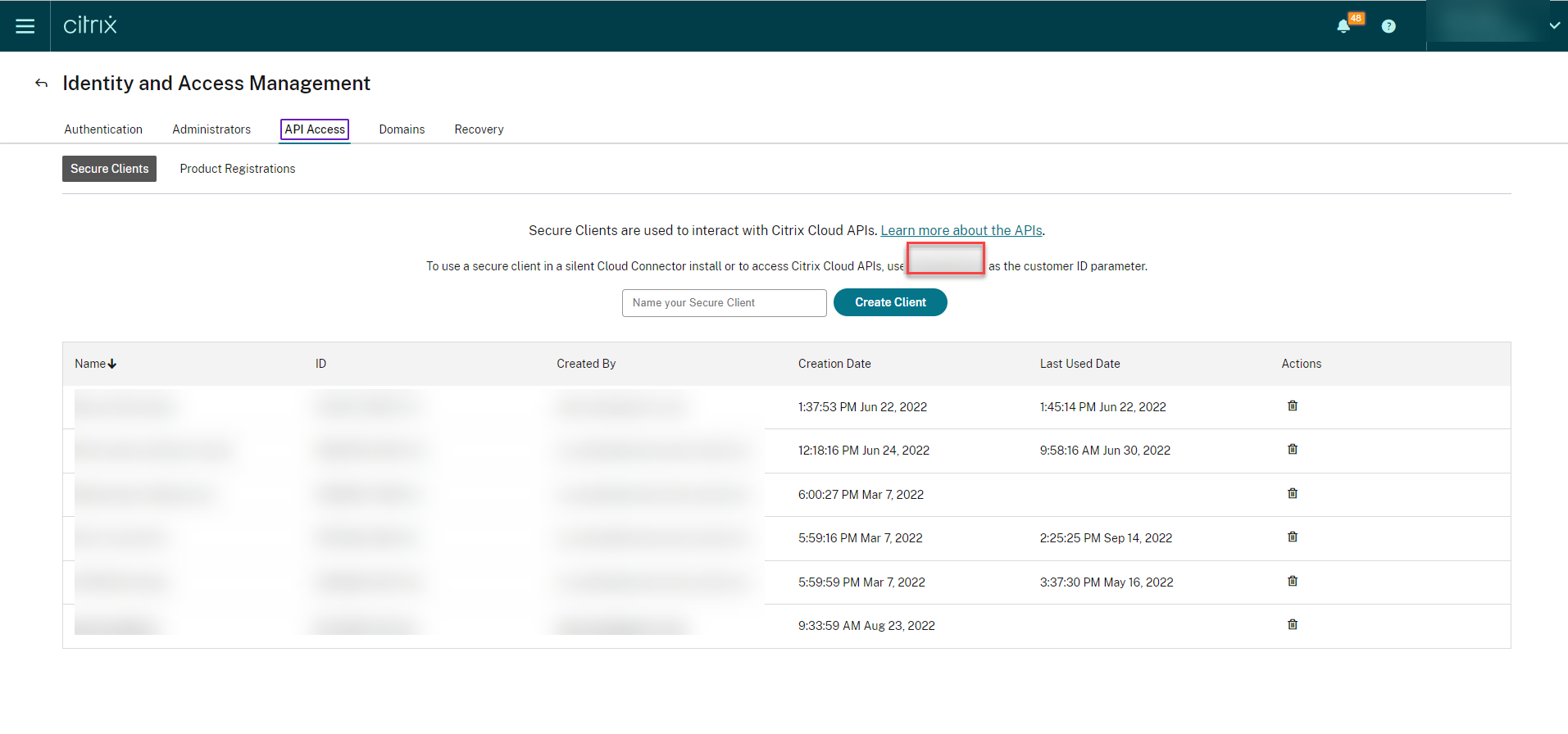Focus the Name your Secure Client field
Image resolution: width=1568 pixels, height=734 pixels.
tap(724, 303)
